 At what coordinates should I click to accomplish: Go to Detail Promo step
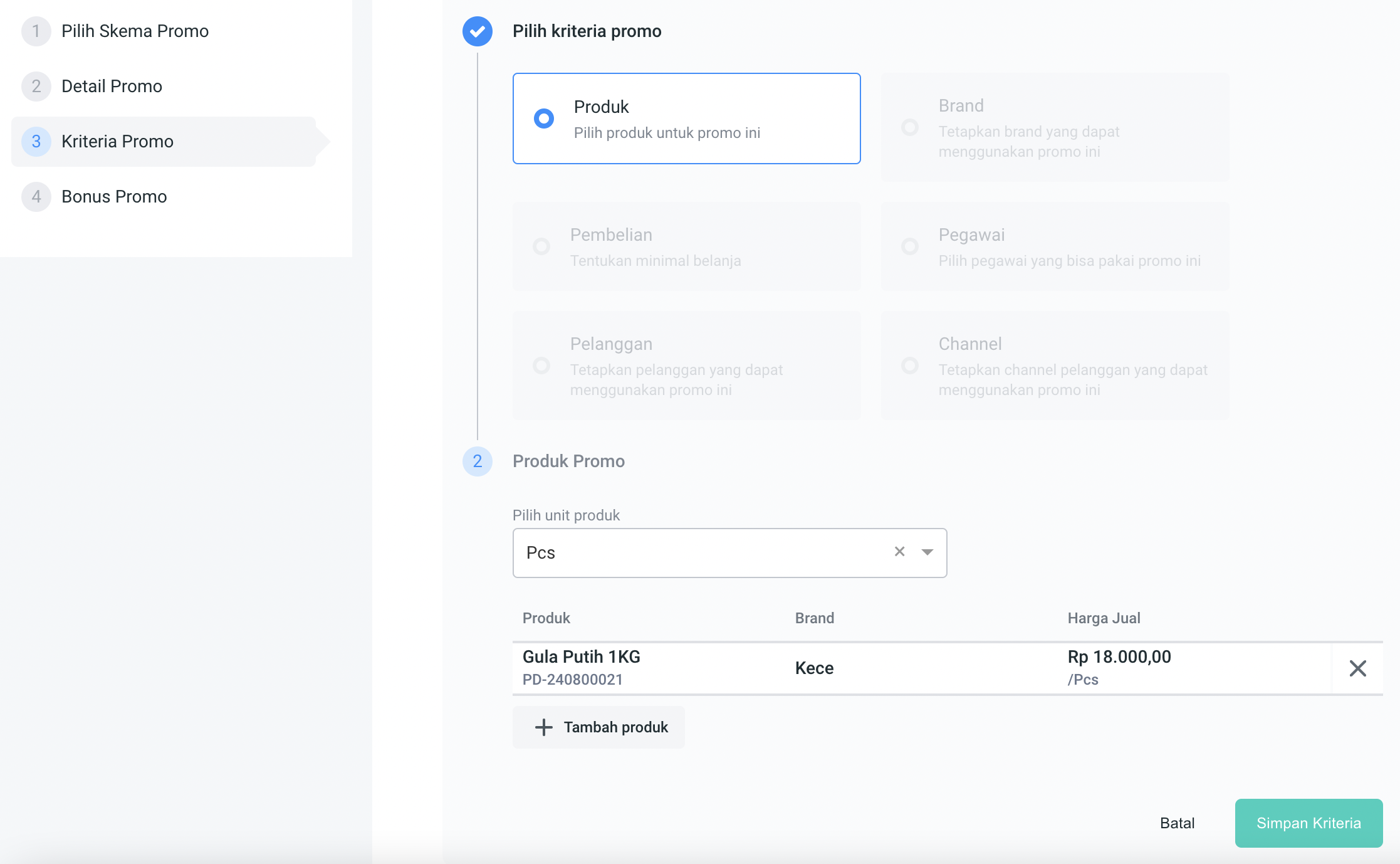pyautogui.click(x=112, y=87)
